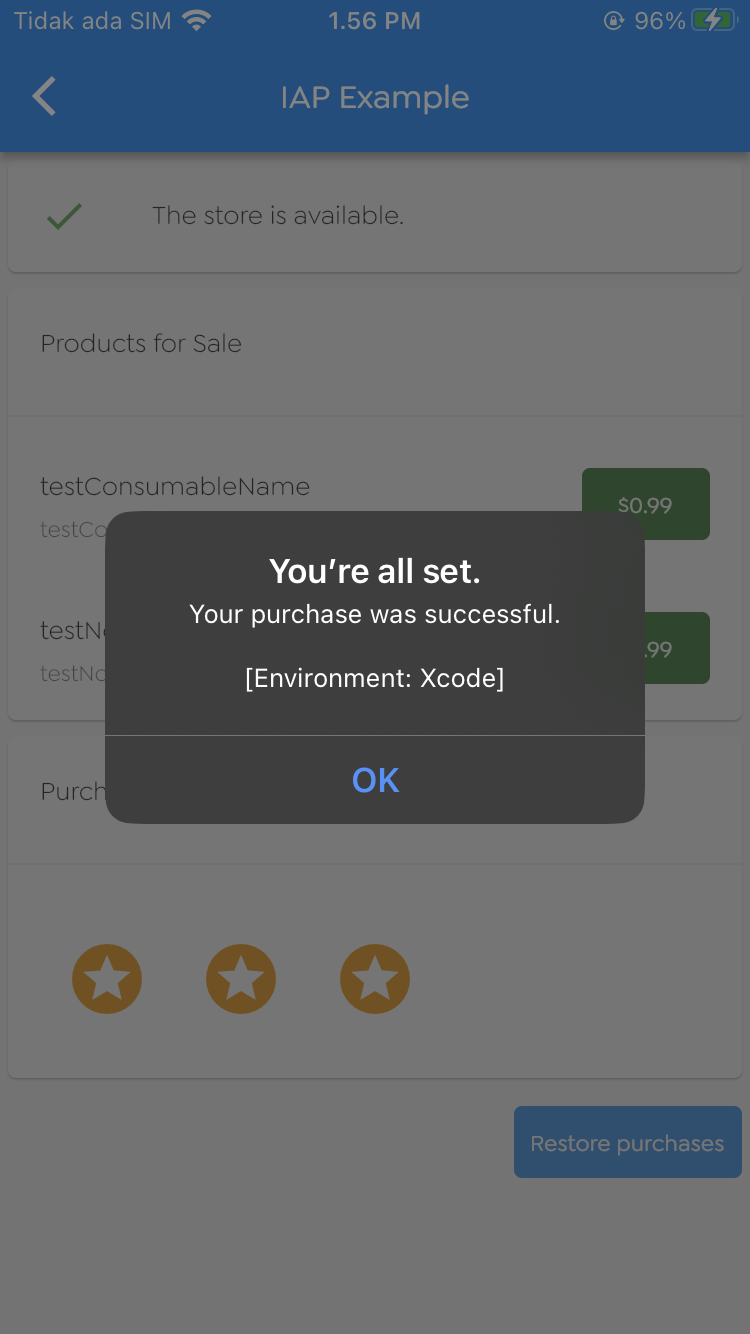Image resolution: width=750 pixels, height=1334 pixels.
Task: Click the "[Environment: Xcode]" text
Action: pos(375,678)
